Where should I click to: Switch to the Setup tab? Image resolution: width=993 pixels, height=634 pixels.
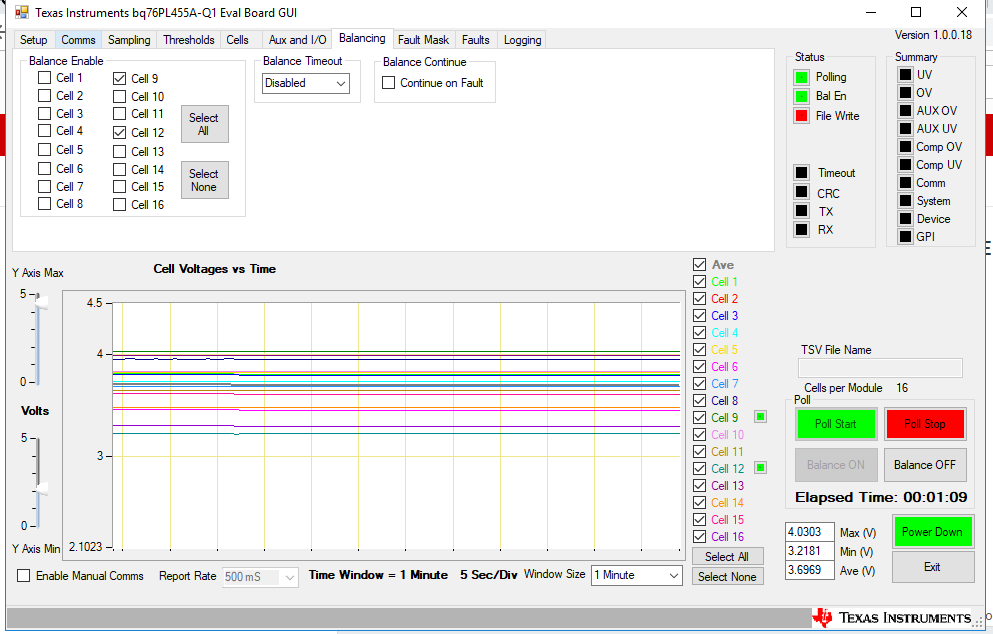[34, 40]
